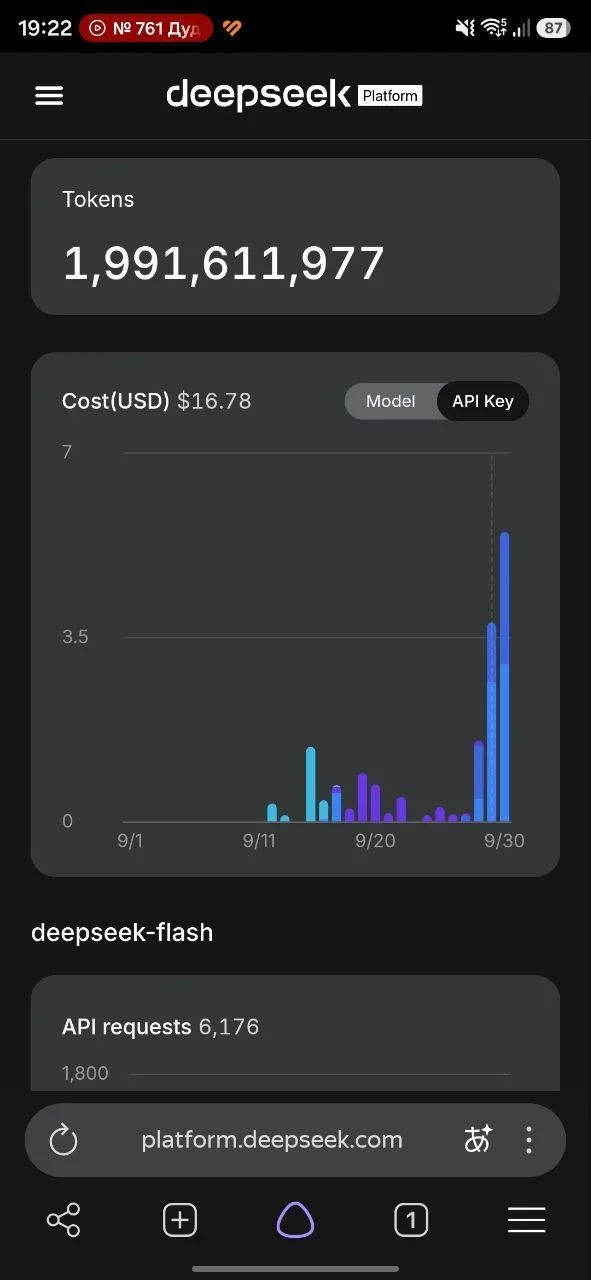Tap the API requests 6,176 label
591x1280 pixels.
160,1027
